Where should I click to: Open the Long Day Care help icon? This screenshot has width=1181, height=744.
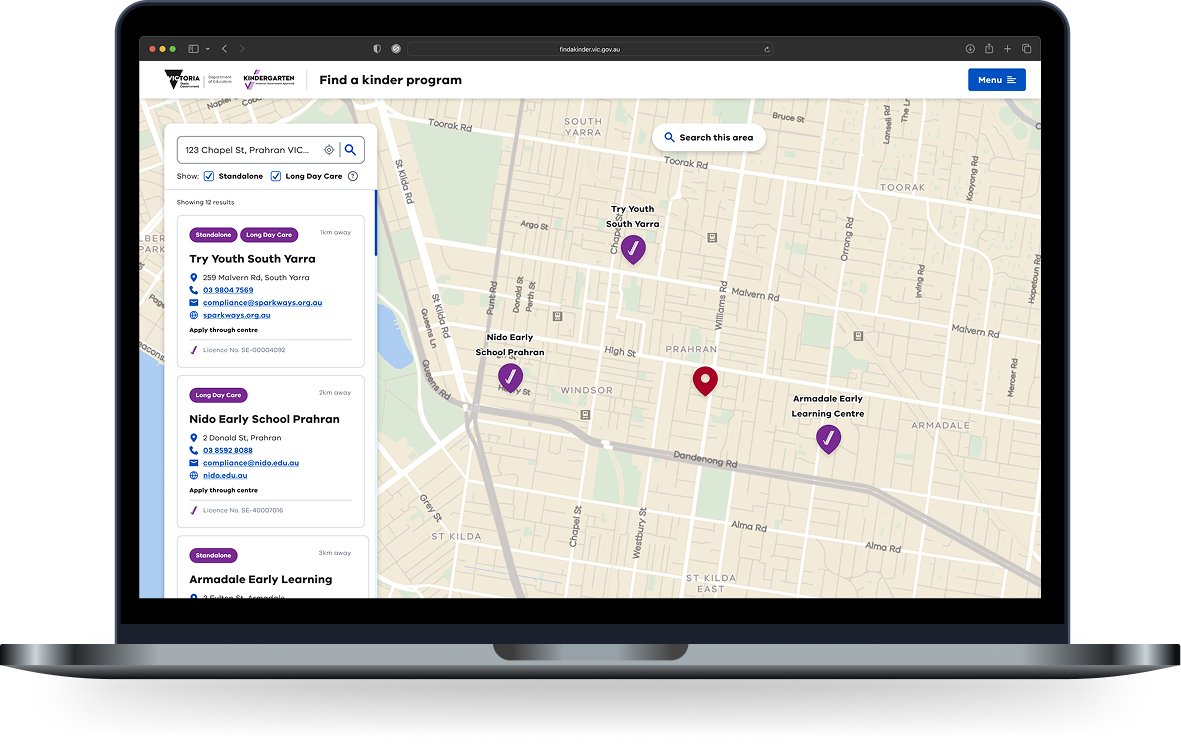[x=352, y=176]
